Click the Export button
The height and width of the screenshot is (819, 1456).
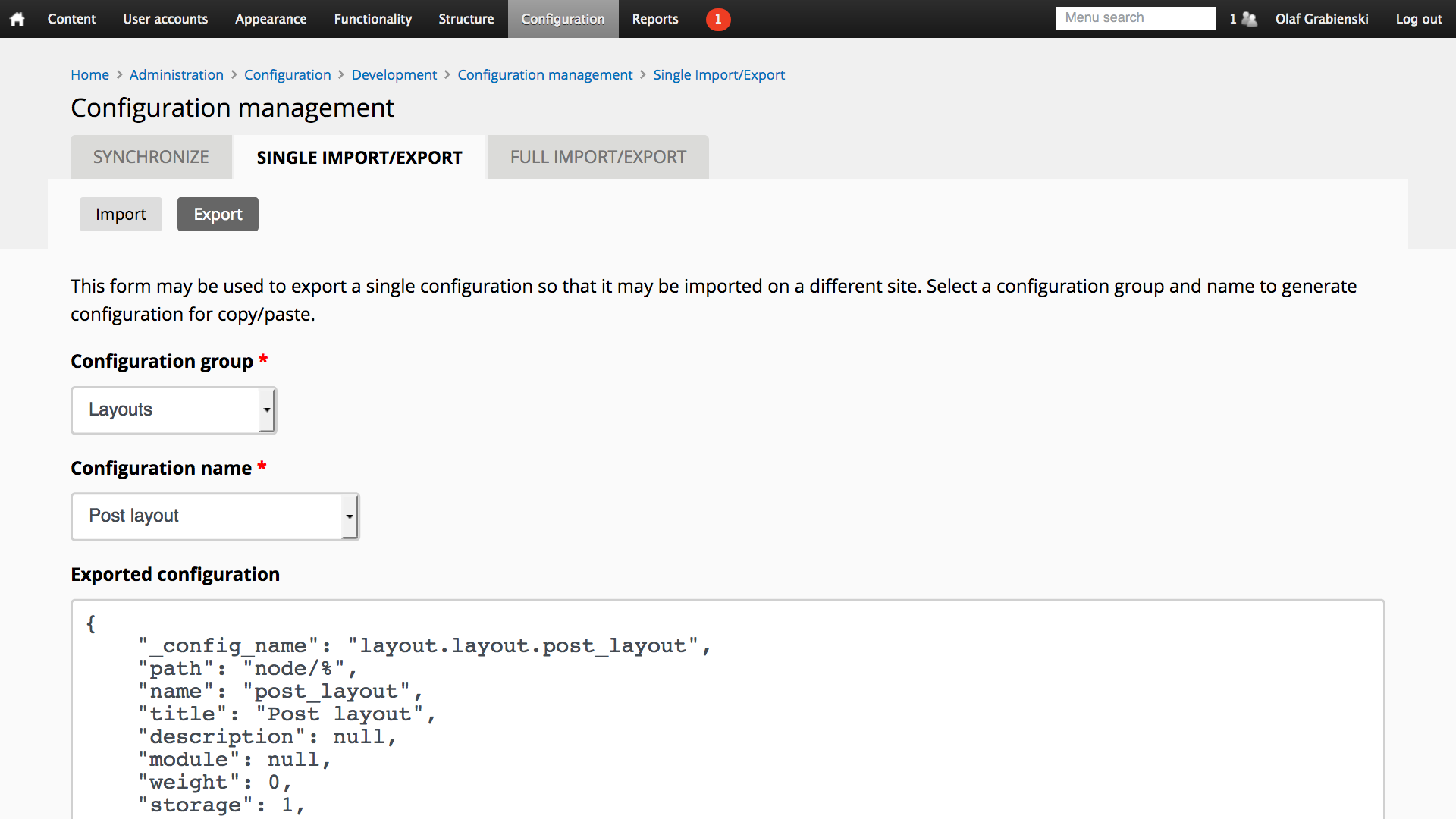coord(218,215)
